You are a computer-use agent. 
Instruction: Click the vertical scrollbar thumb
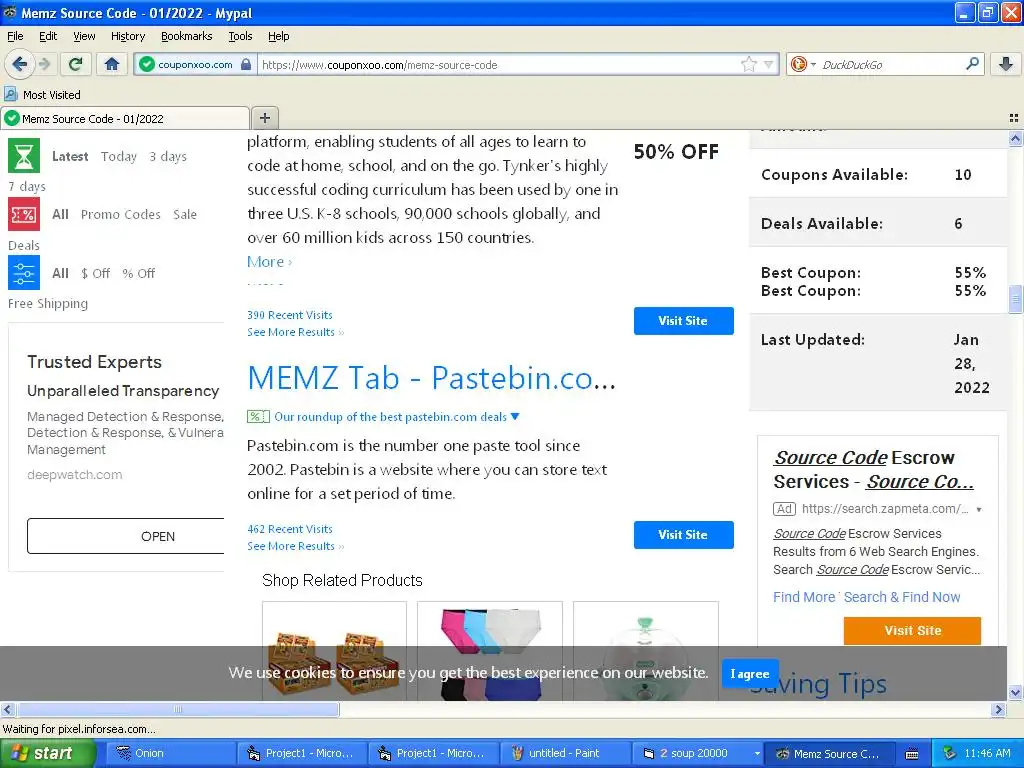coord(1015,299)
